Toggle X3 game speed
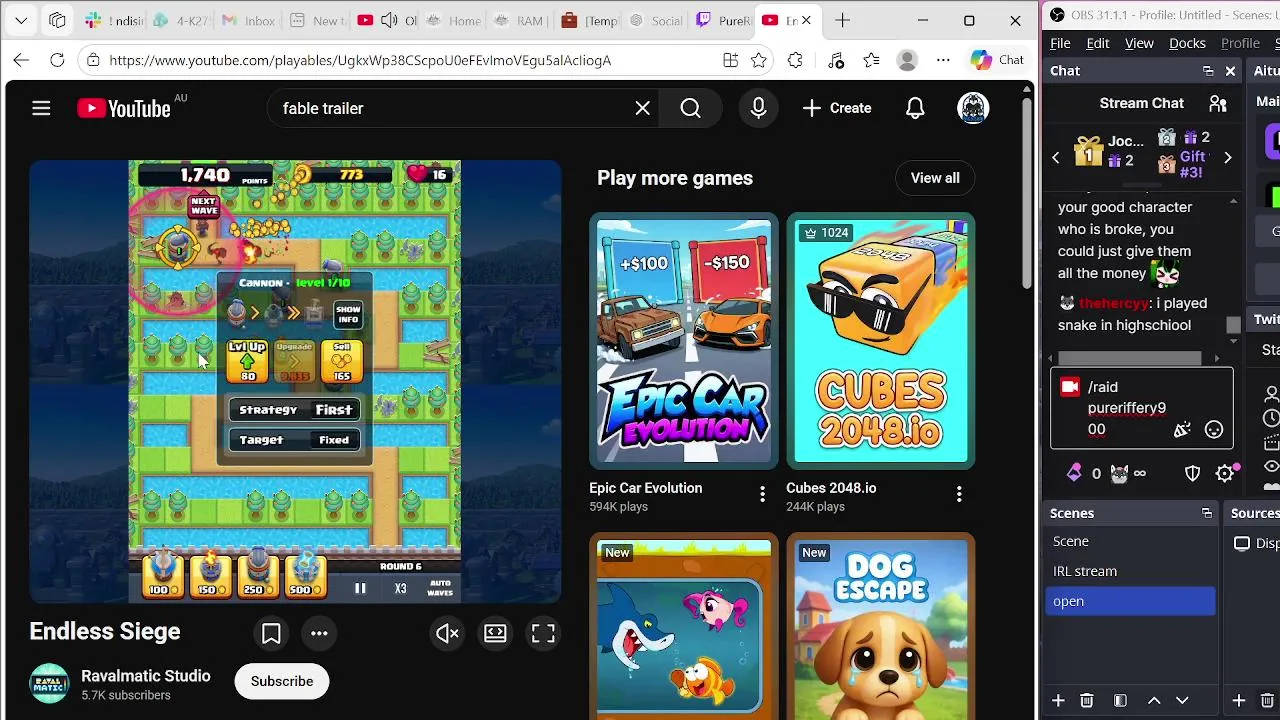 400,588
